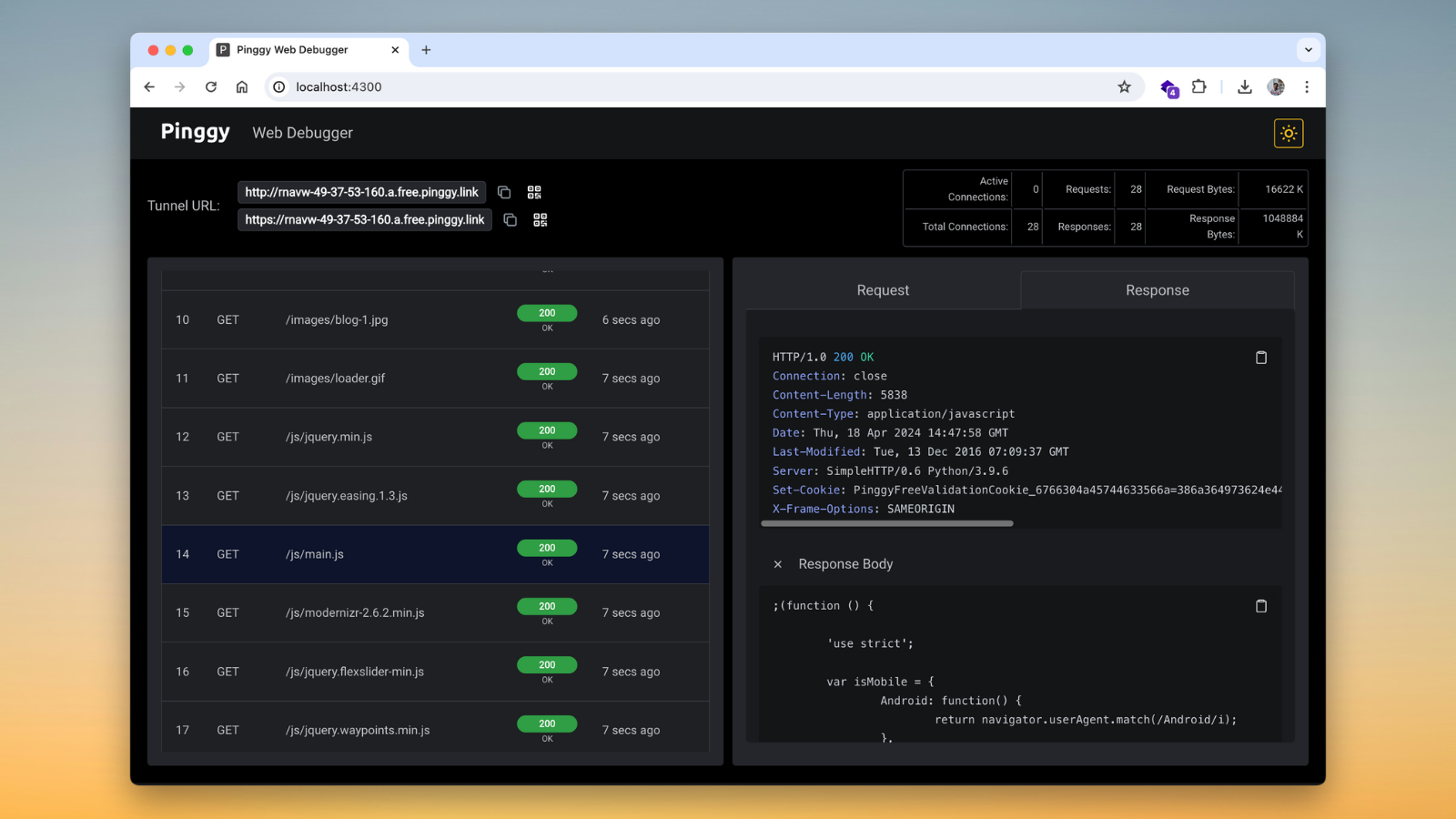Click the localhost:4300 address bar

[339, 86]
